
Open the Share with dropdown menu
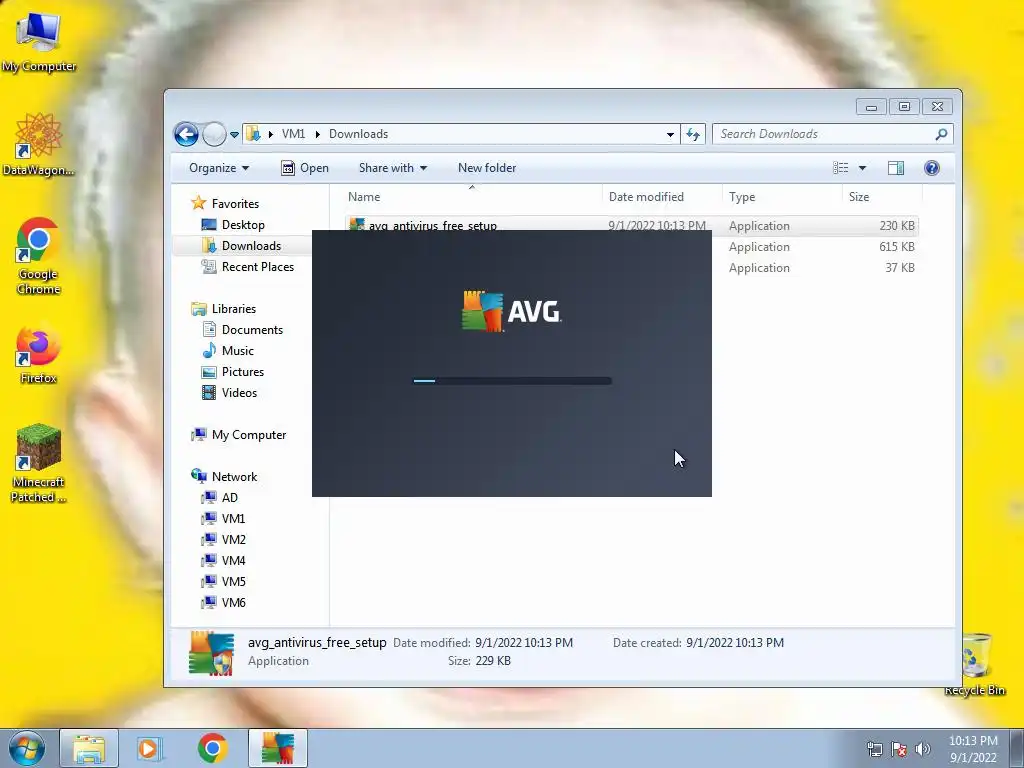pos(392,168)
